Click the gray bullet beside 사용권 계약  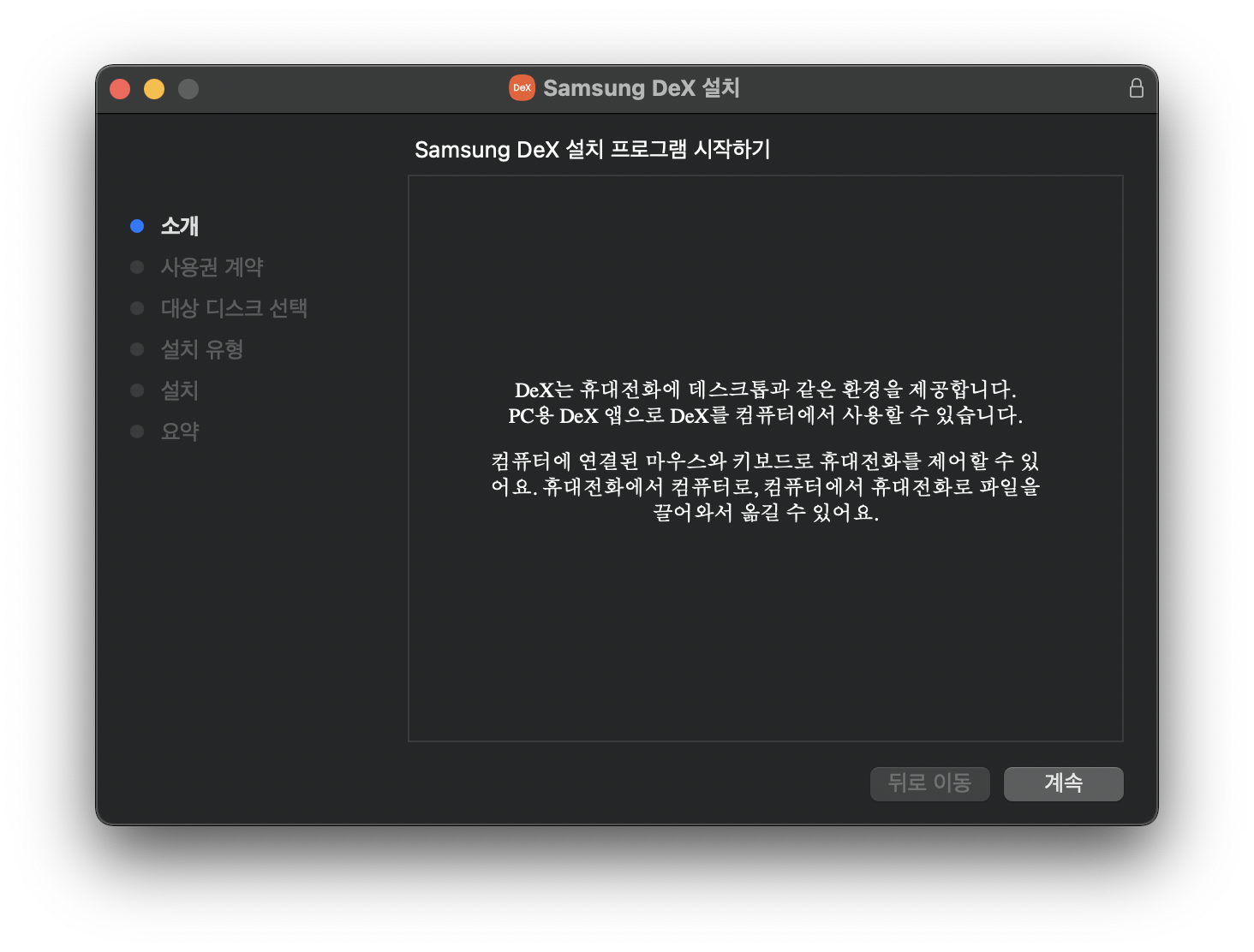137,267
